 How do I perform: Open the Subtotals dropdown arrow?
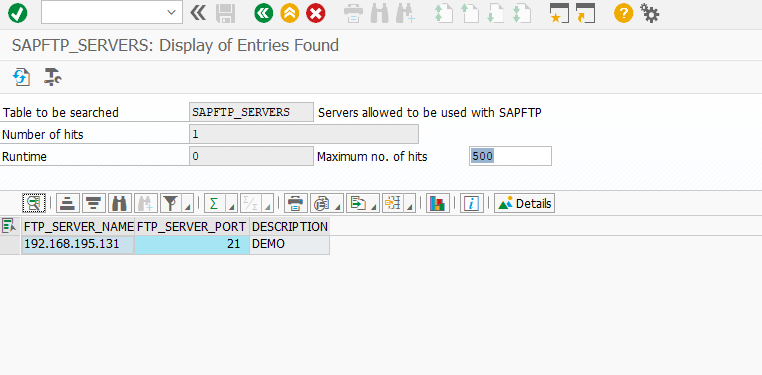coord(268,204)
